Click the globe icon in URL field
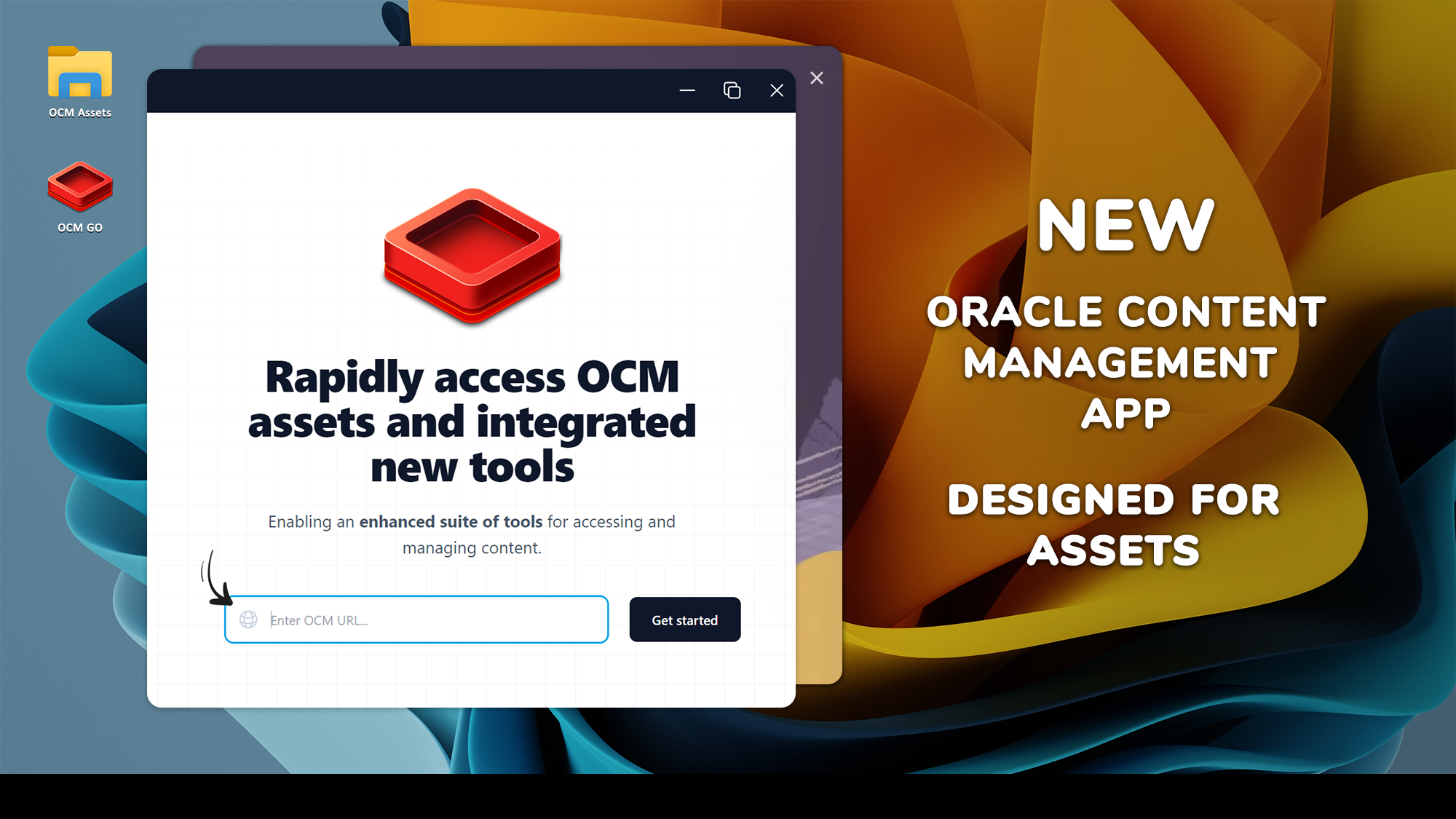This screenshot has width=1456, height=819. (248, 620)
